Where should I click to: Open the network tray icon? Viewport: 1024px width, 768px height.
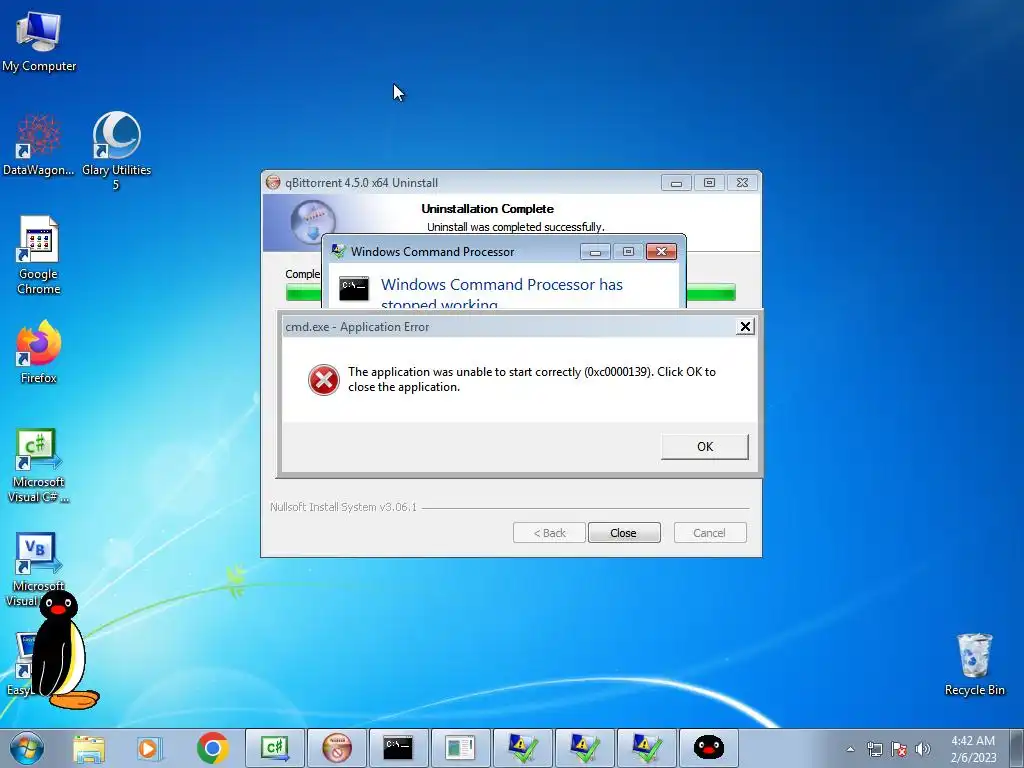(874, 749)
